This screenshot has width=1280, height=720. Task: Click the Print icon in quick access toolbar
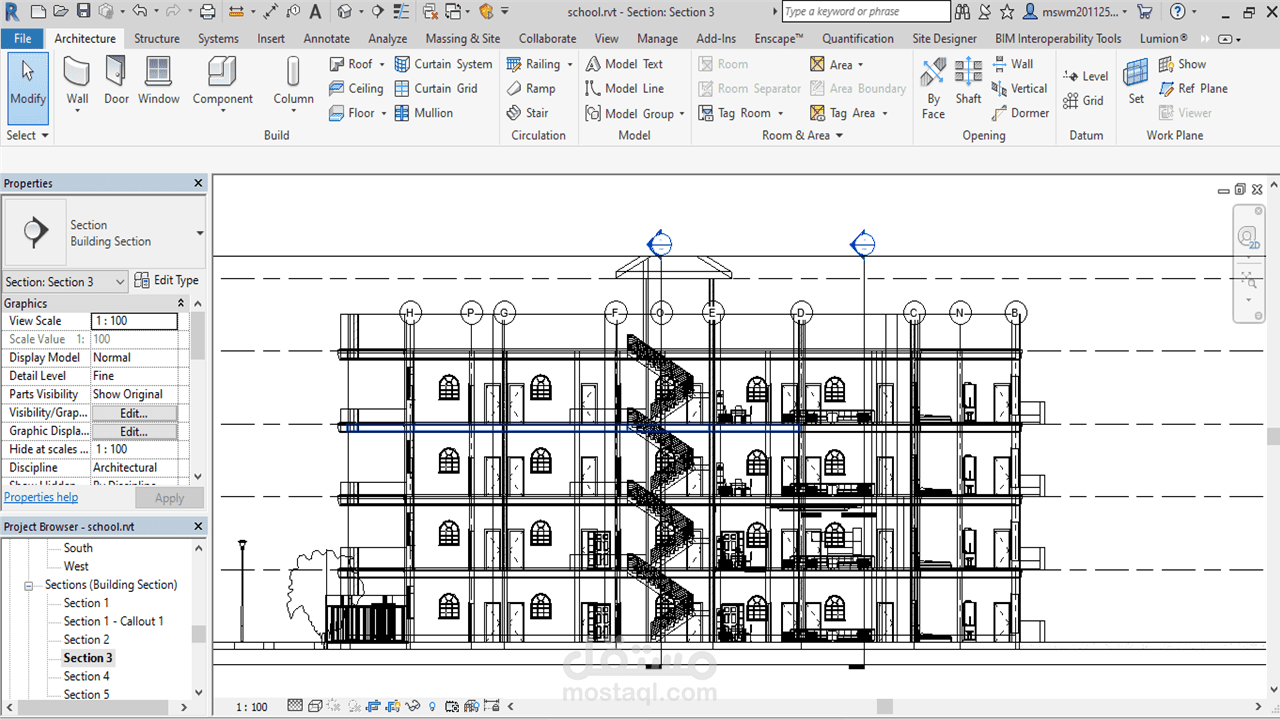[x=207, y=12]
